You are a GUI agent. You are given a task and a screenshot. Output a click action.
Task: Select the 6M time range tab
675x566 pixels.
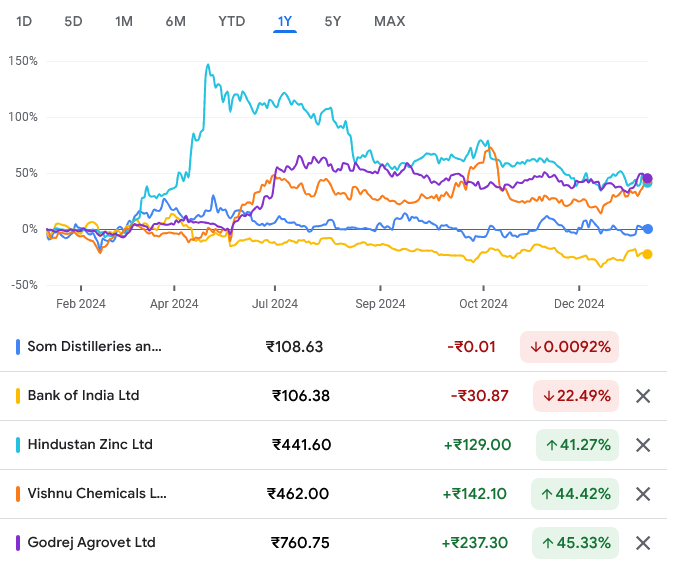pos(176,21)
